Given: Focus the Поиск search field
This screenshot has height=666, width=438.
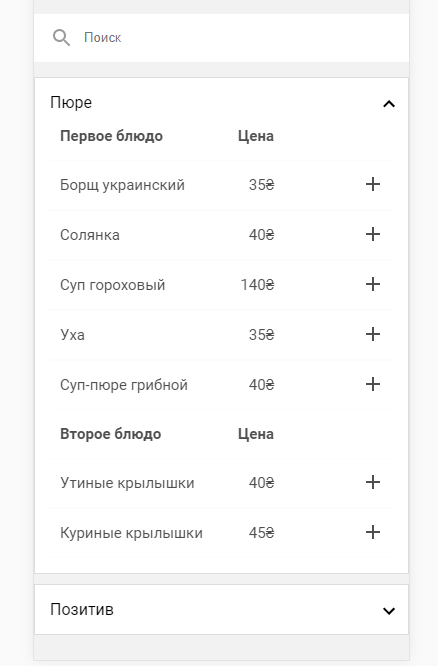Looking at the screenshot, I should pyautogui.click(x=221, y=38).
